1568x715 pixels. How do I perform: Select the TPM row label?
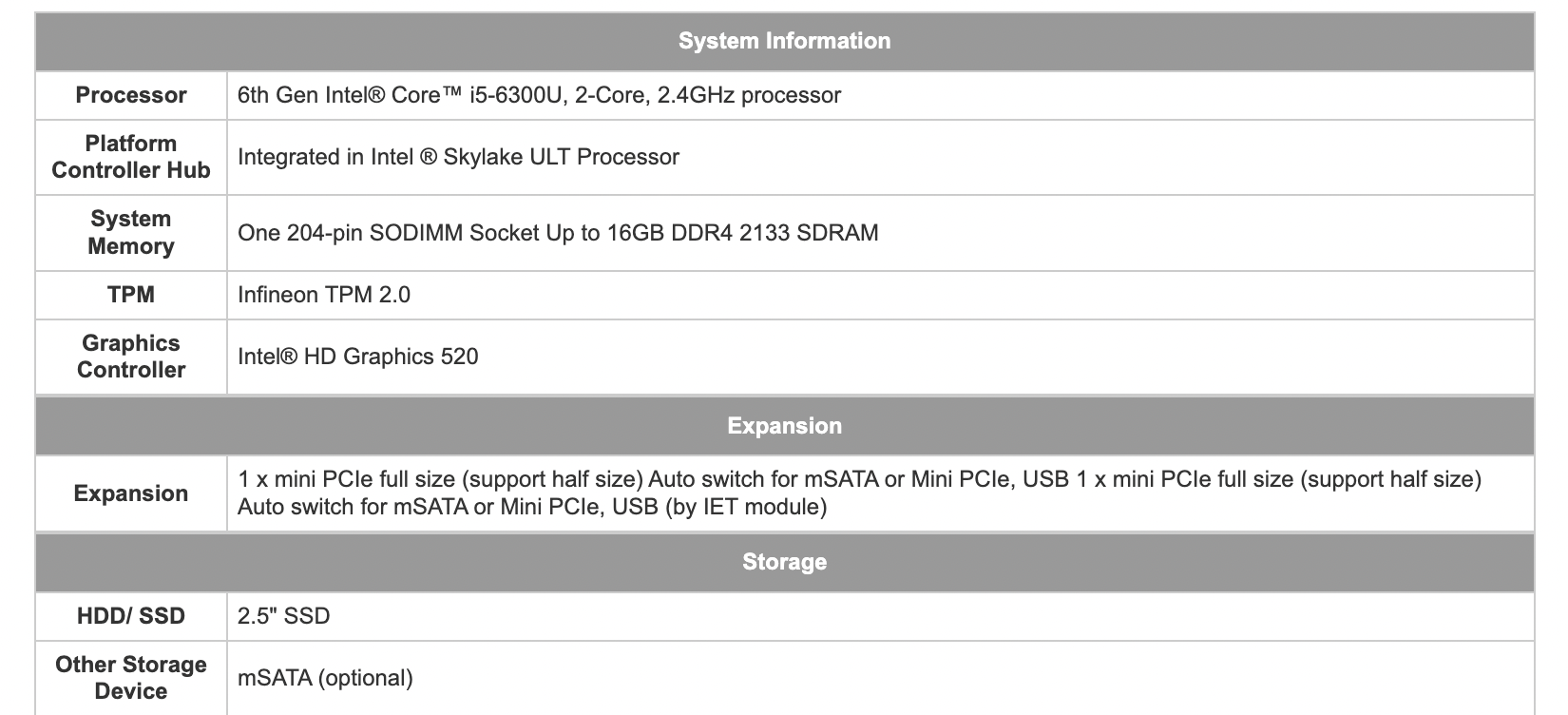pos(131,295)
